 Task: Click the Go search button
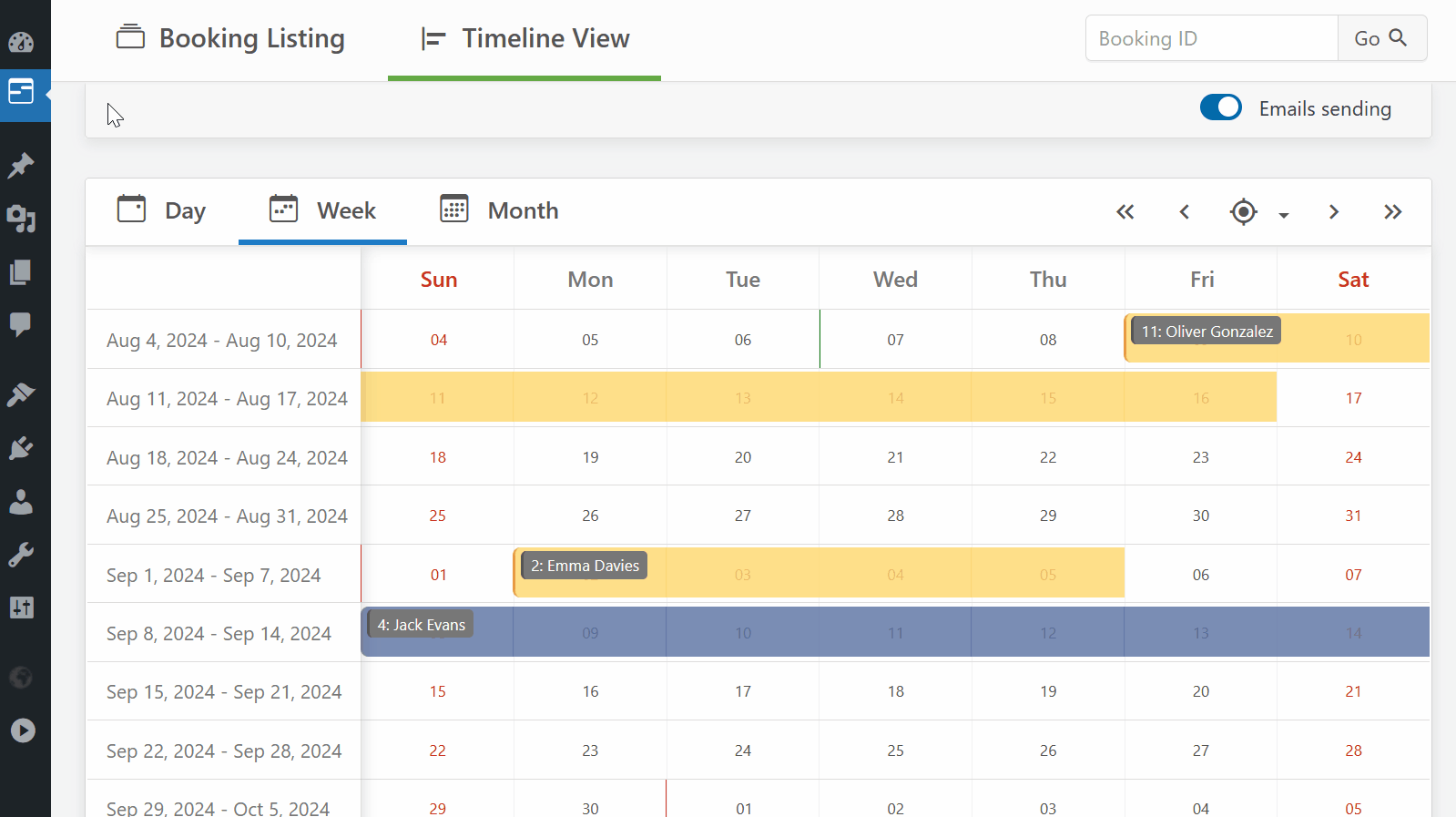point(1381,38)
